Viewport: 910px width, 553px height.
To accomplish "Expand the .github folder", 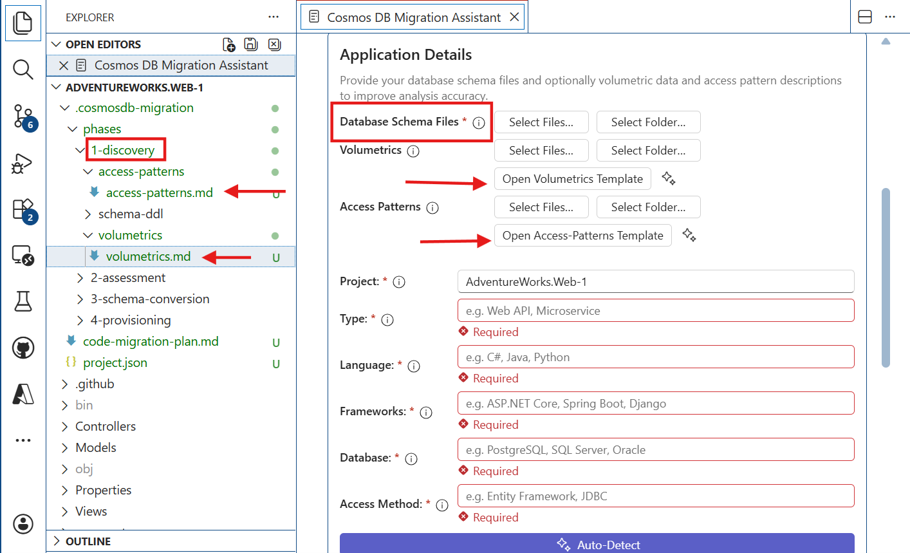I will click(65, 384).
